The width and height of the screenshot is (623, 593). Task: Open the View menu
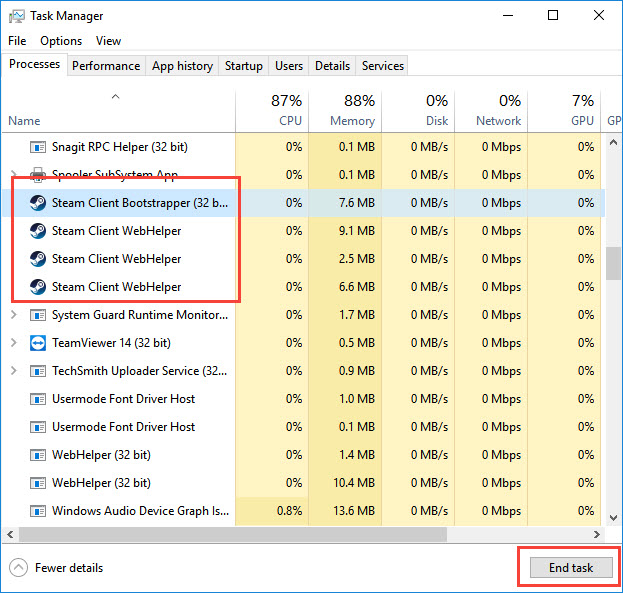click(x=108, y=41)
